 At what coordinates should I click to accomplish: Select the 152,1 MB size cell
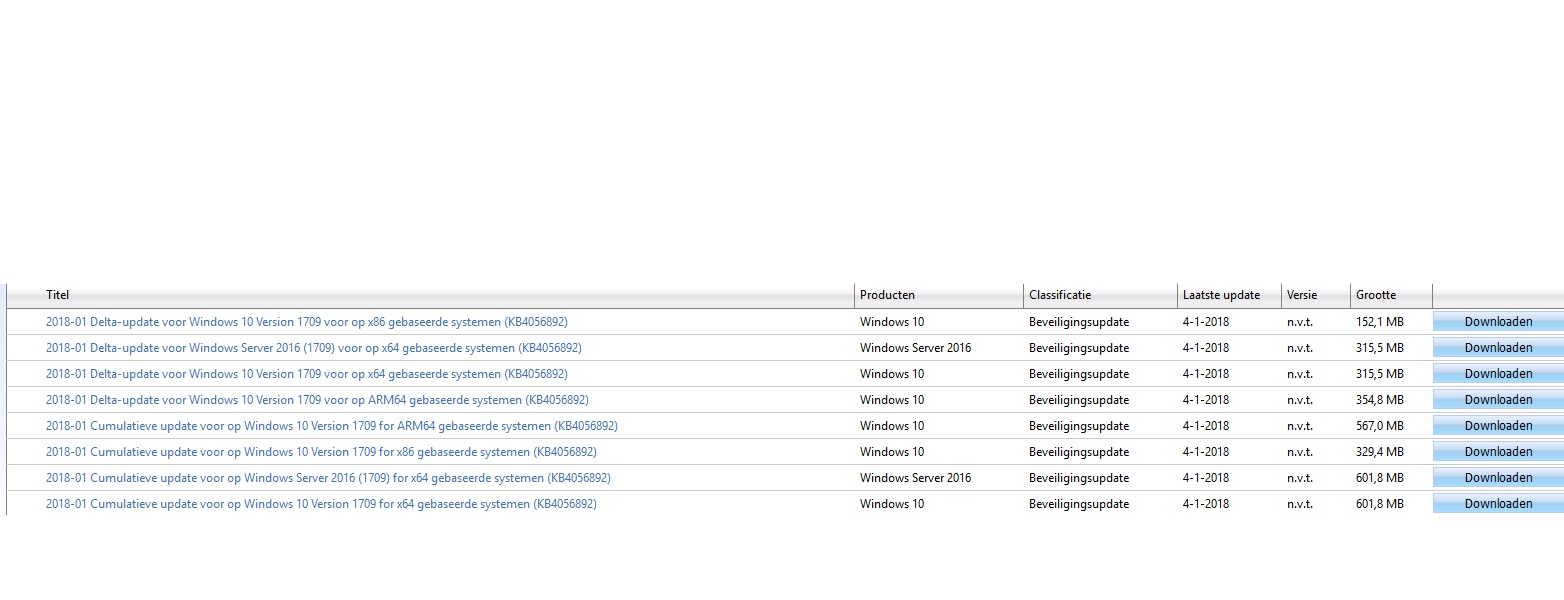point(1380,322)
